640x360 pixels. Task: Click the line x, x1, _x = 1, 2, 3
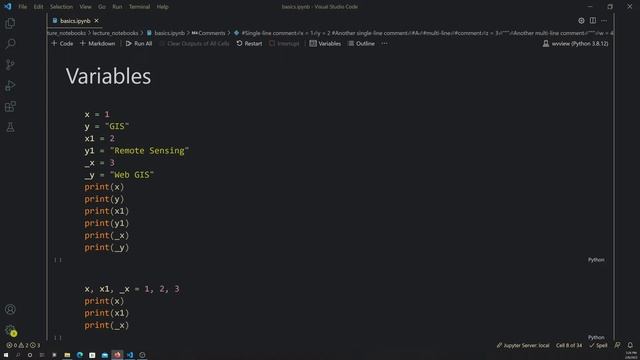click(132, 289)
